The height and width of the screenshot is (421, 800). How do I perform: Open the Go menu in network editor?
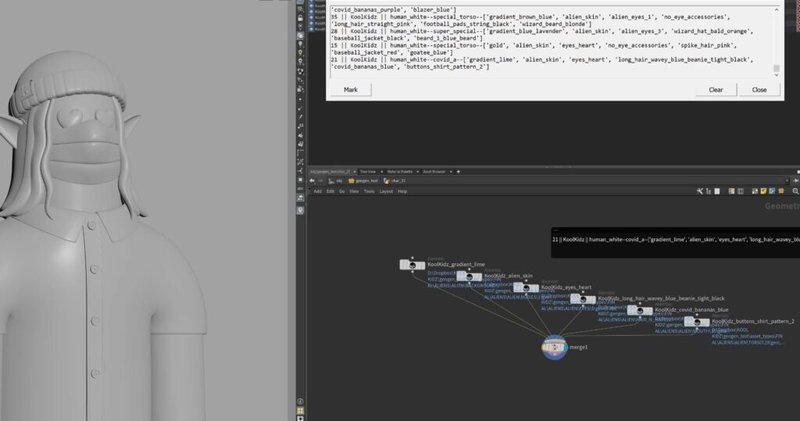click(x=342, y=191)
